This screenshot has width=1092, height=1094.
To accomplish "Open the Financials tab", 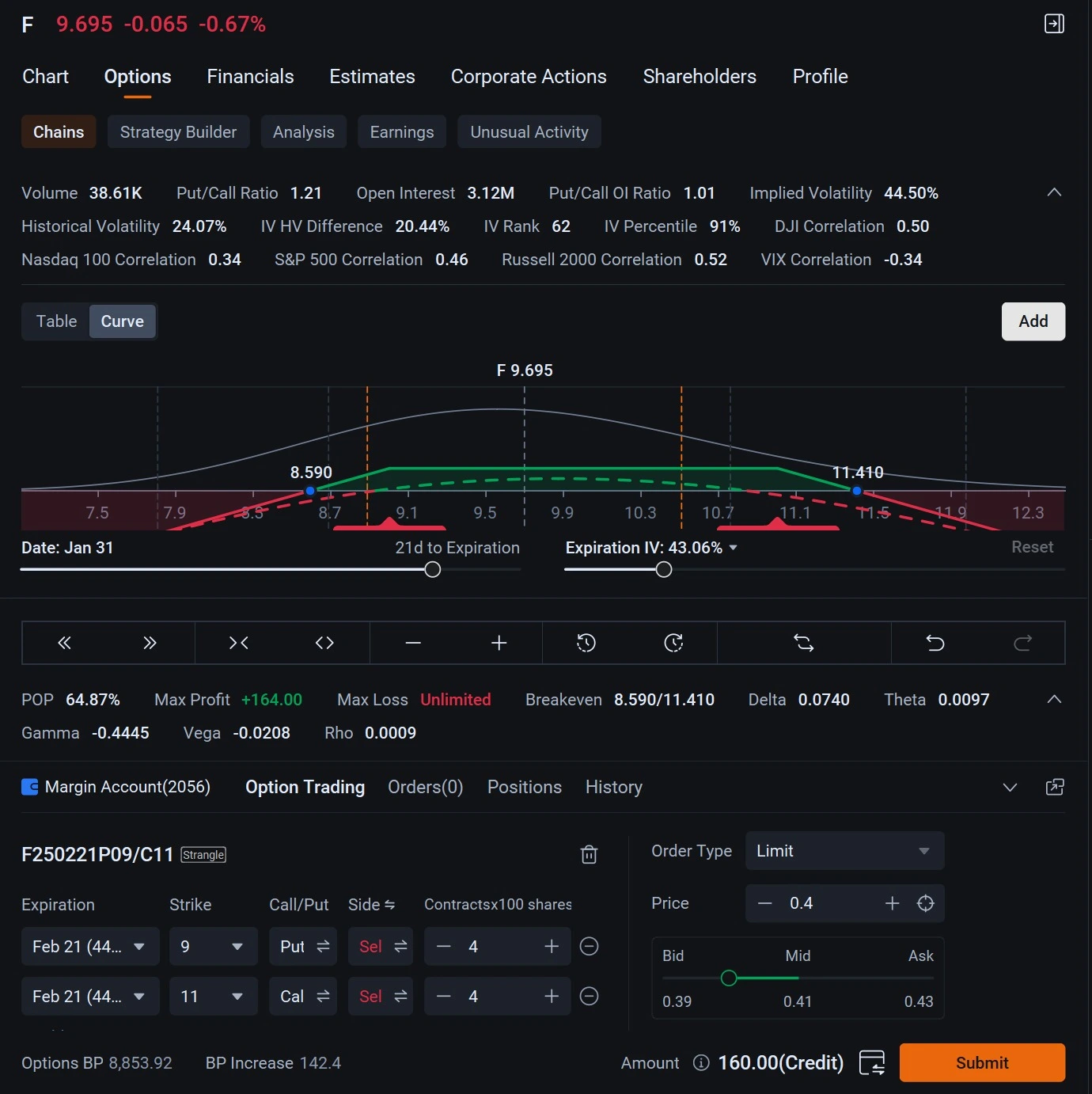I will (250, 77).
